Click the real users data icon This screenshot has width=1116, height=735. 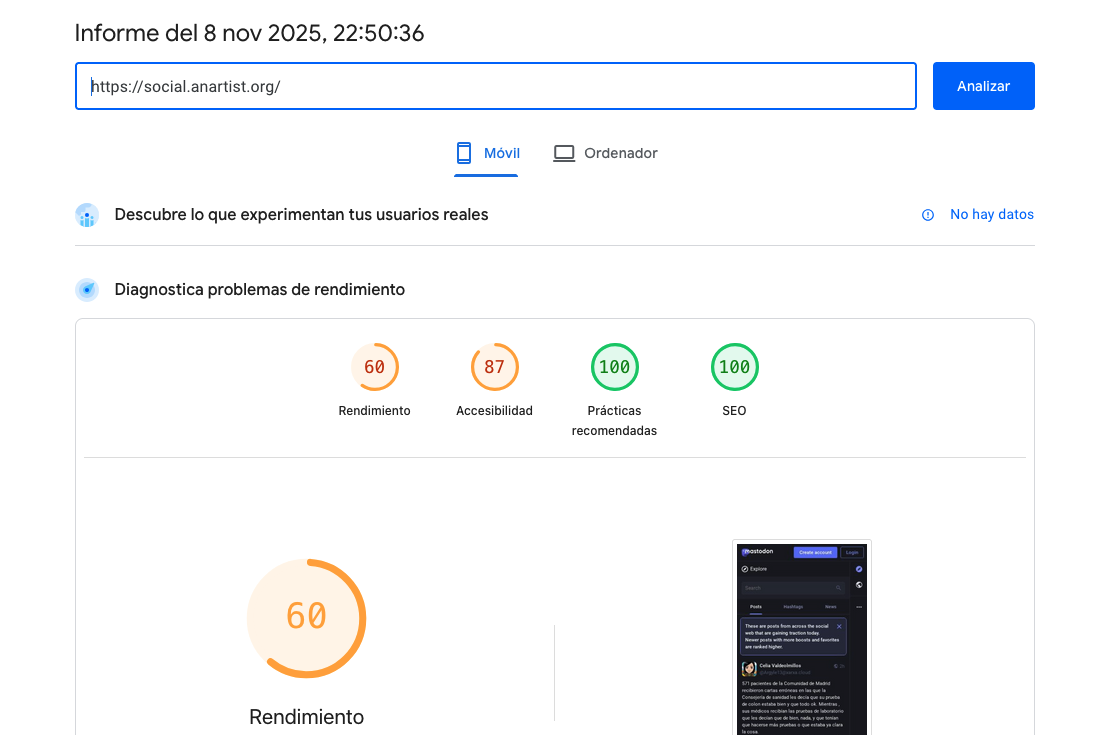coord(87,215)
